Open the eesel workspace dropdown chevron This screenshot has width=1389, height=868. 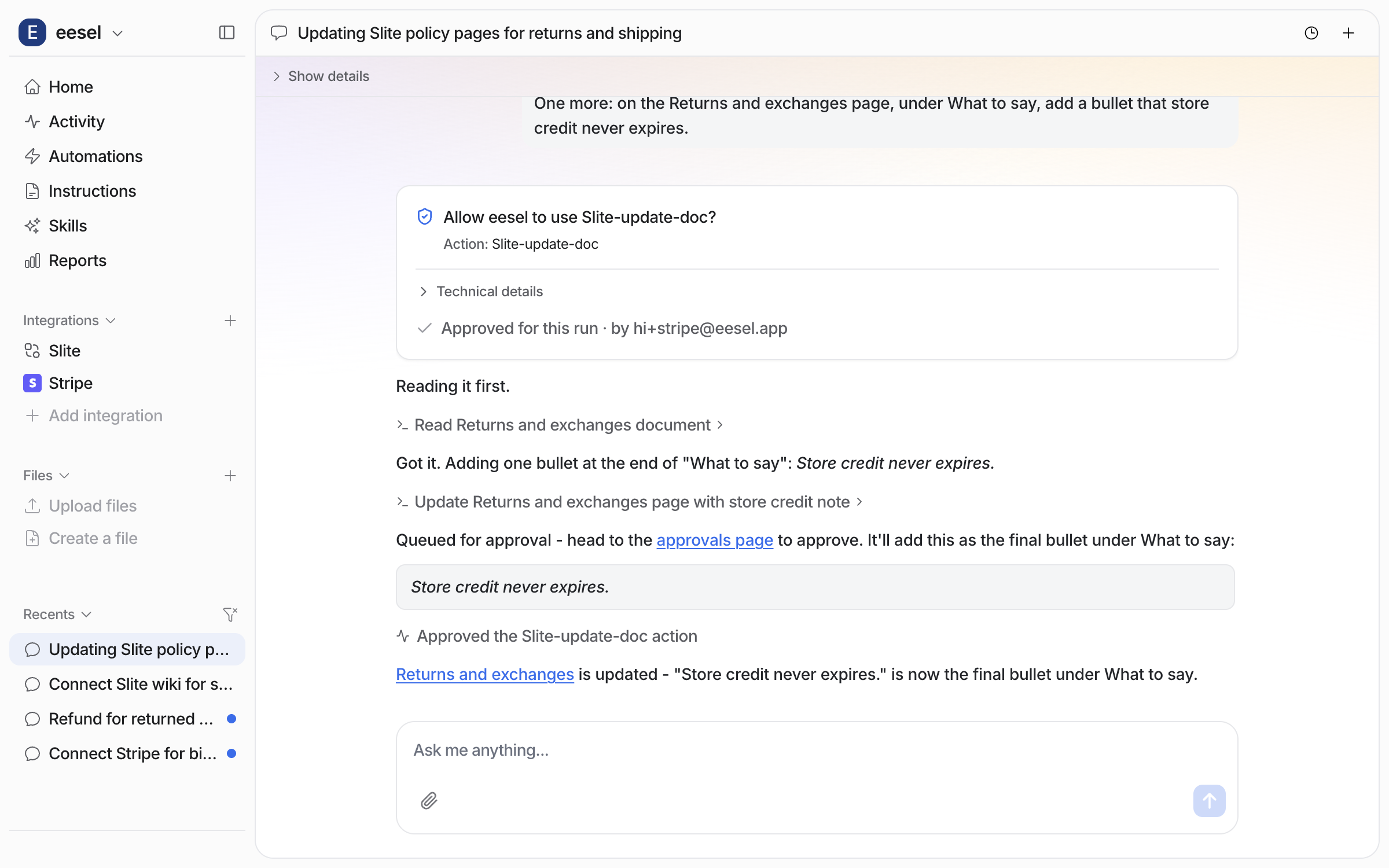(117, 34)
